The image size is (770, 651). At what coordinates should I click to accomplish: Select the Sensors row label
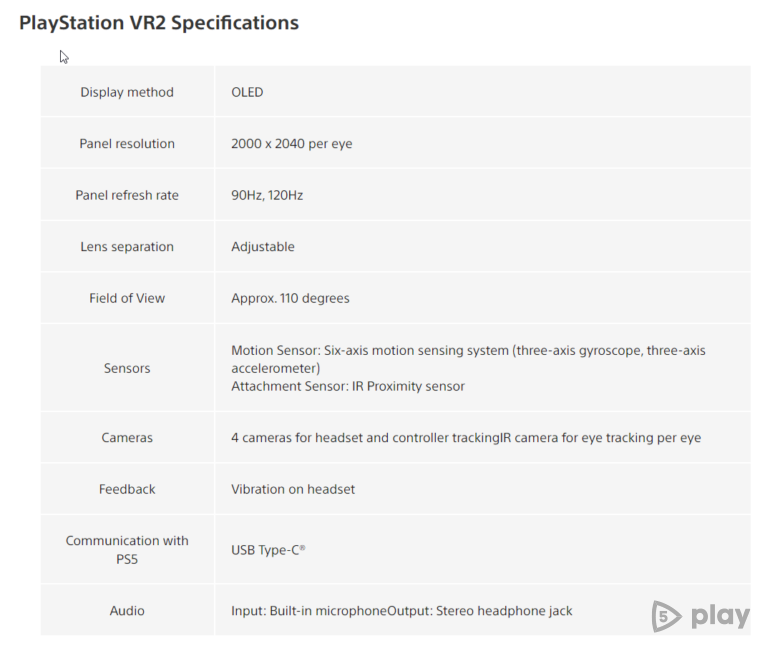(x=127, y=368)
